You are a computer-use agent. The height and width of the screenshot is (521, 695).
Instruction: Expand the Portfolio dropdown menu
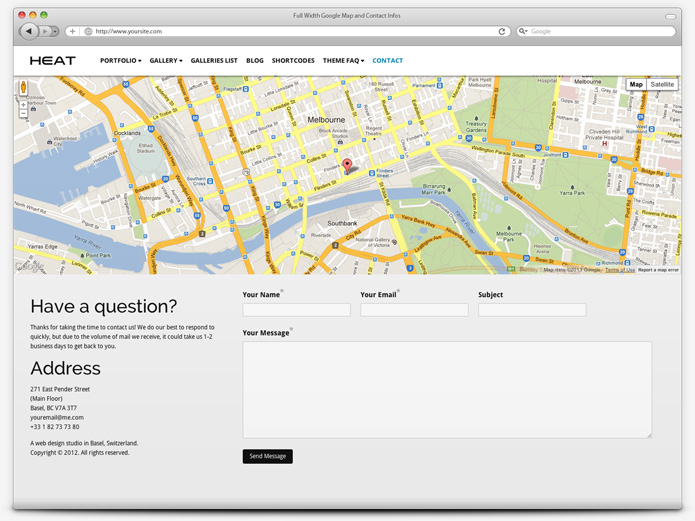click(120, 61)
